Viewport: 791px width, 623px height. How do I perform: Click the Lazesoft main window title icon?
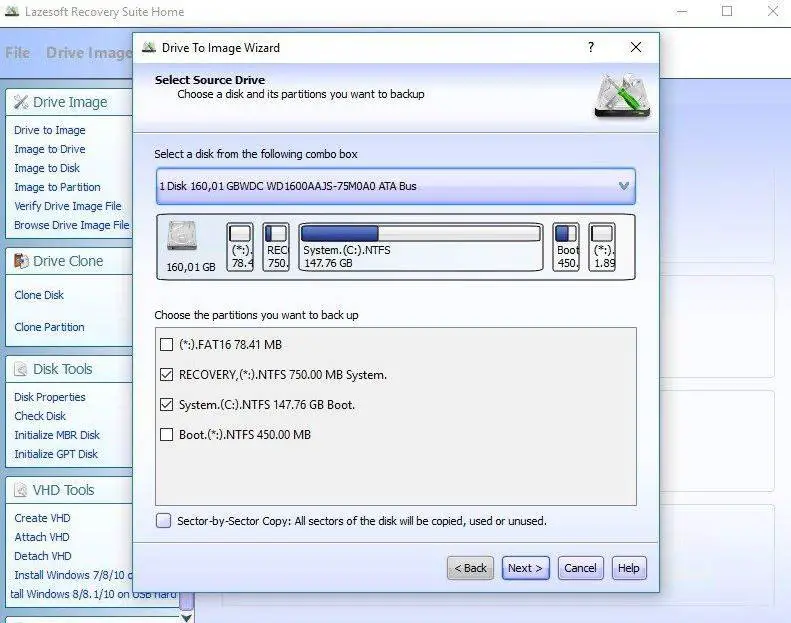coord(12,11)
